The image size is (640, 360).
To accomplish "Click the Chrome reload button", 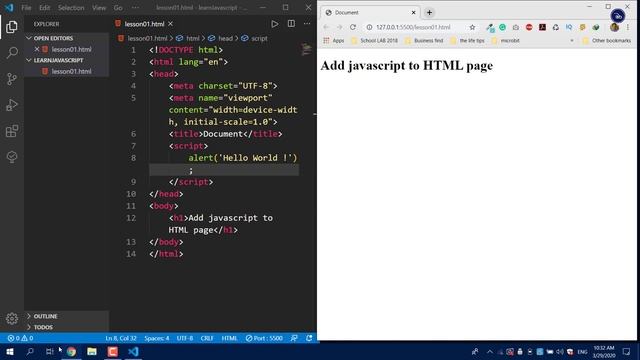I will tap(353, 27).
